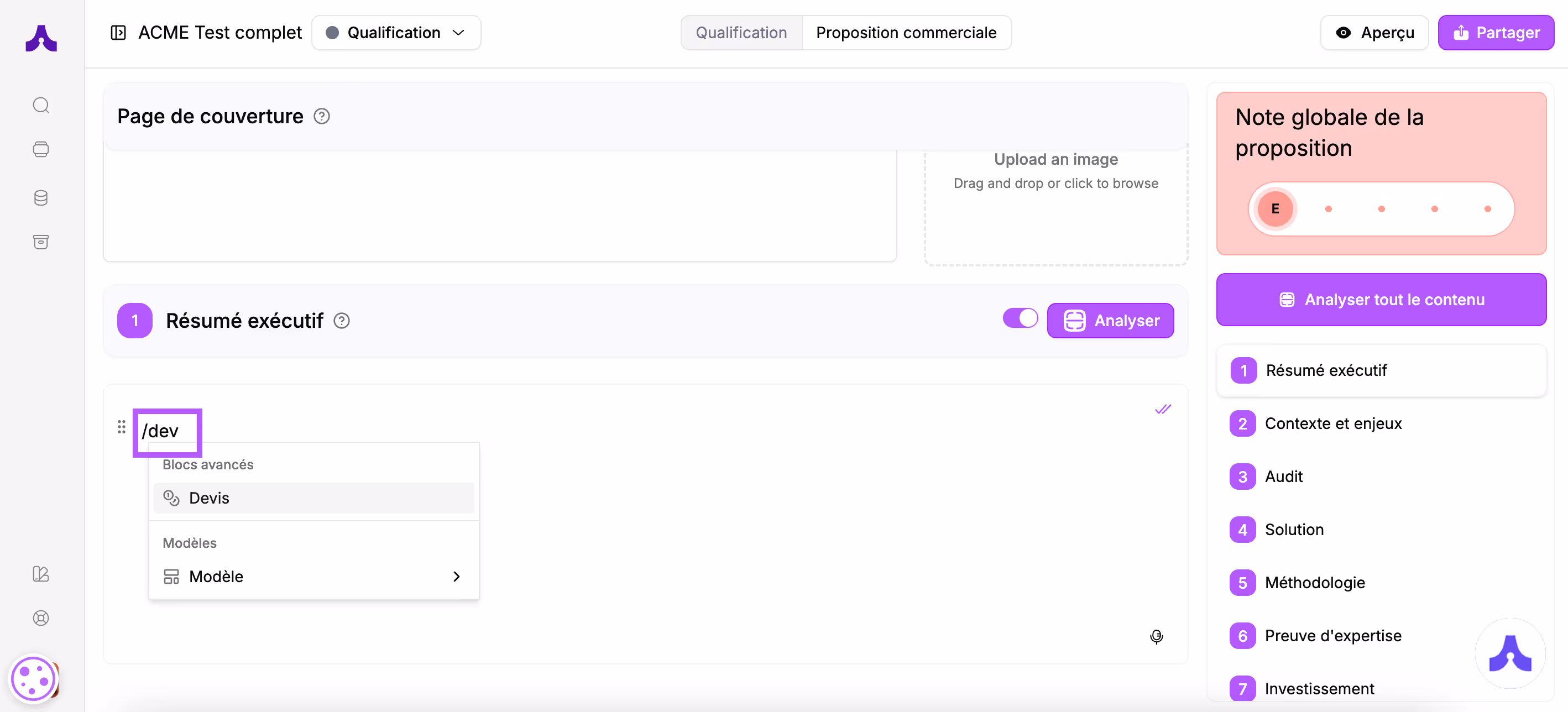
Task: Click the Partager button
Action: click(1496, 33)
